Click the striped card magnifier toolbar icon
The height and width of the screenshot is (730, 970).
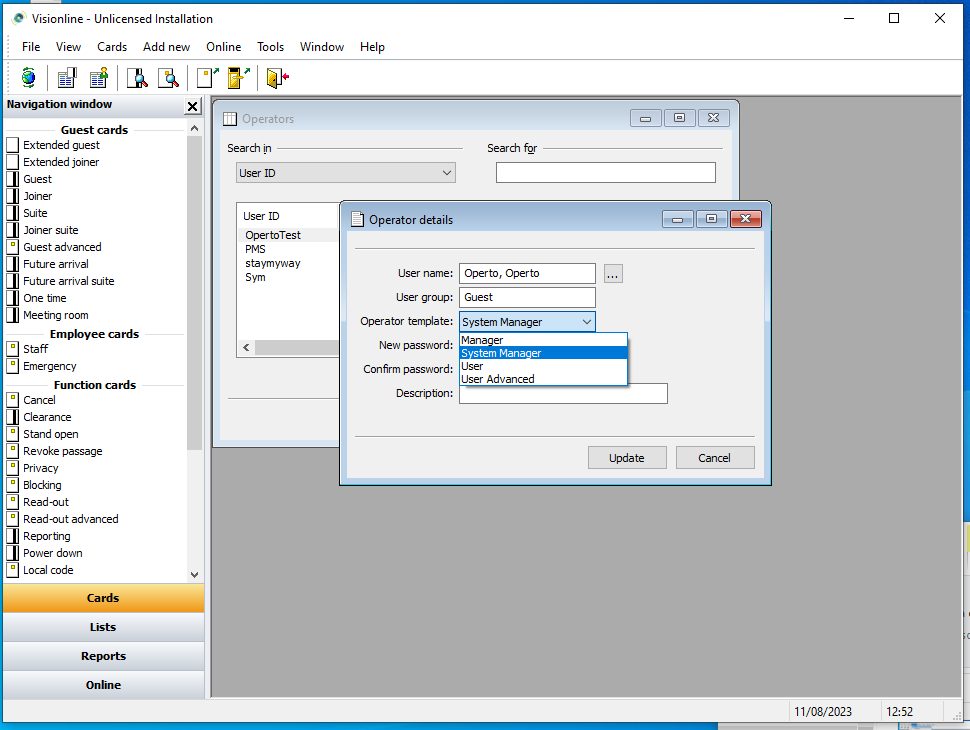click(137, 77)
